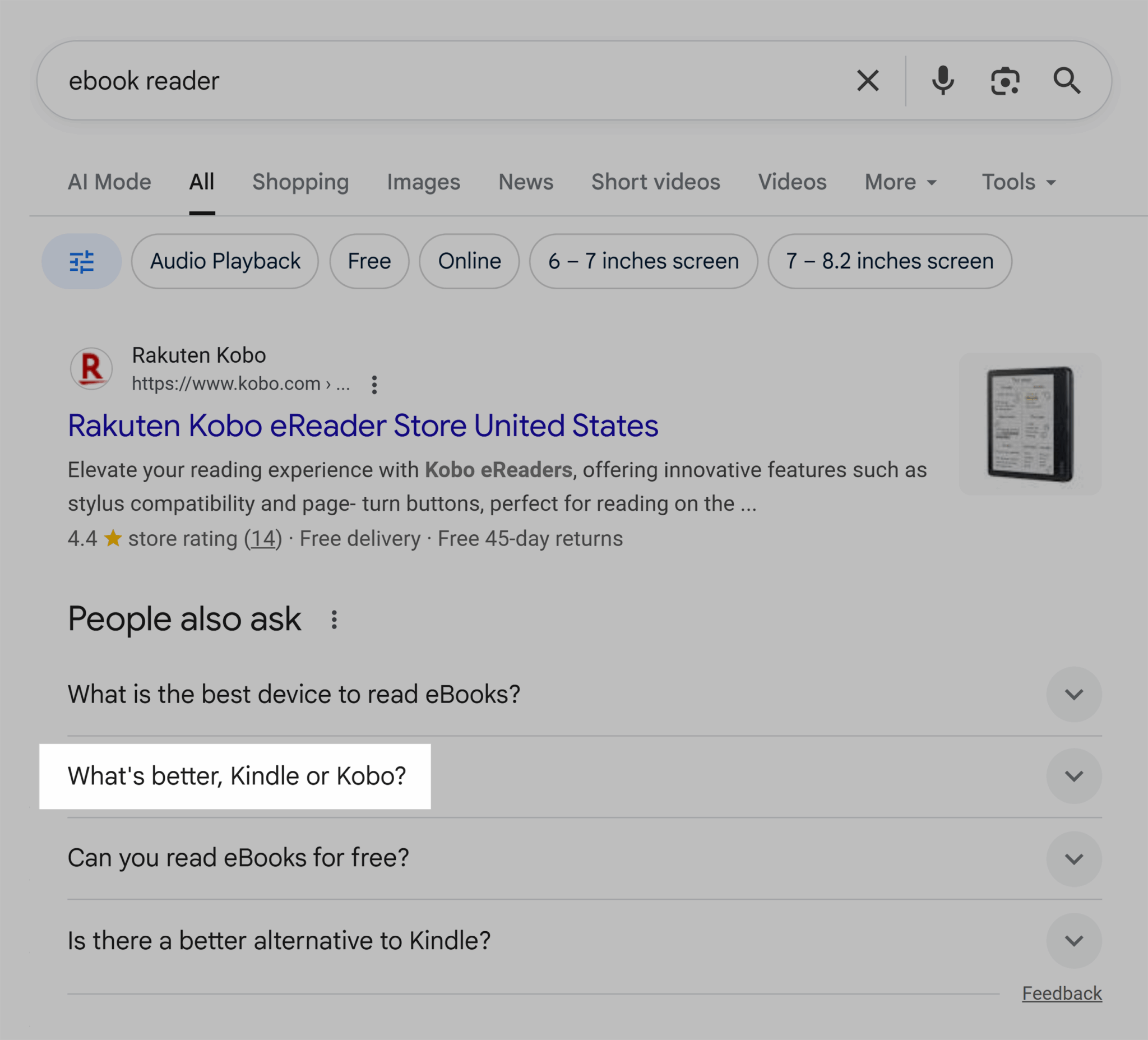The width and height of the screenshot is (1148, 1040).
Task: Switch to the Images tab
Action: 424,182
